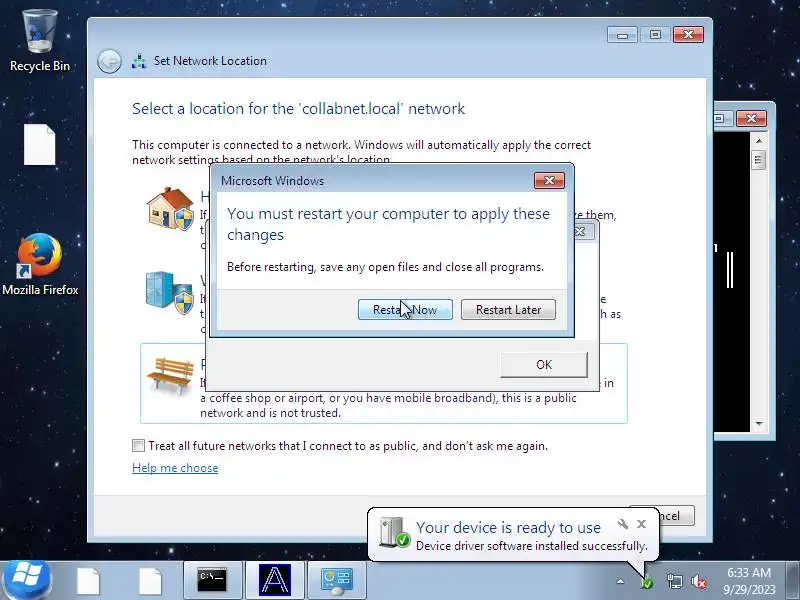The width and height of the screenshot is (800, 600).
Task: Go back in Set Network Location window
Action: [109, 62]
